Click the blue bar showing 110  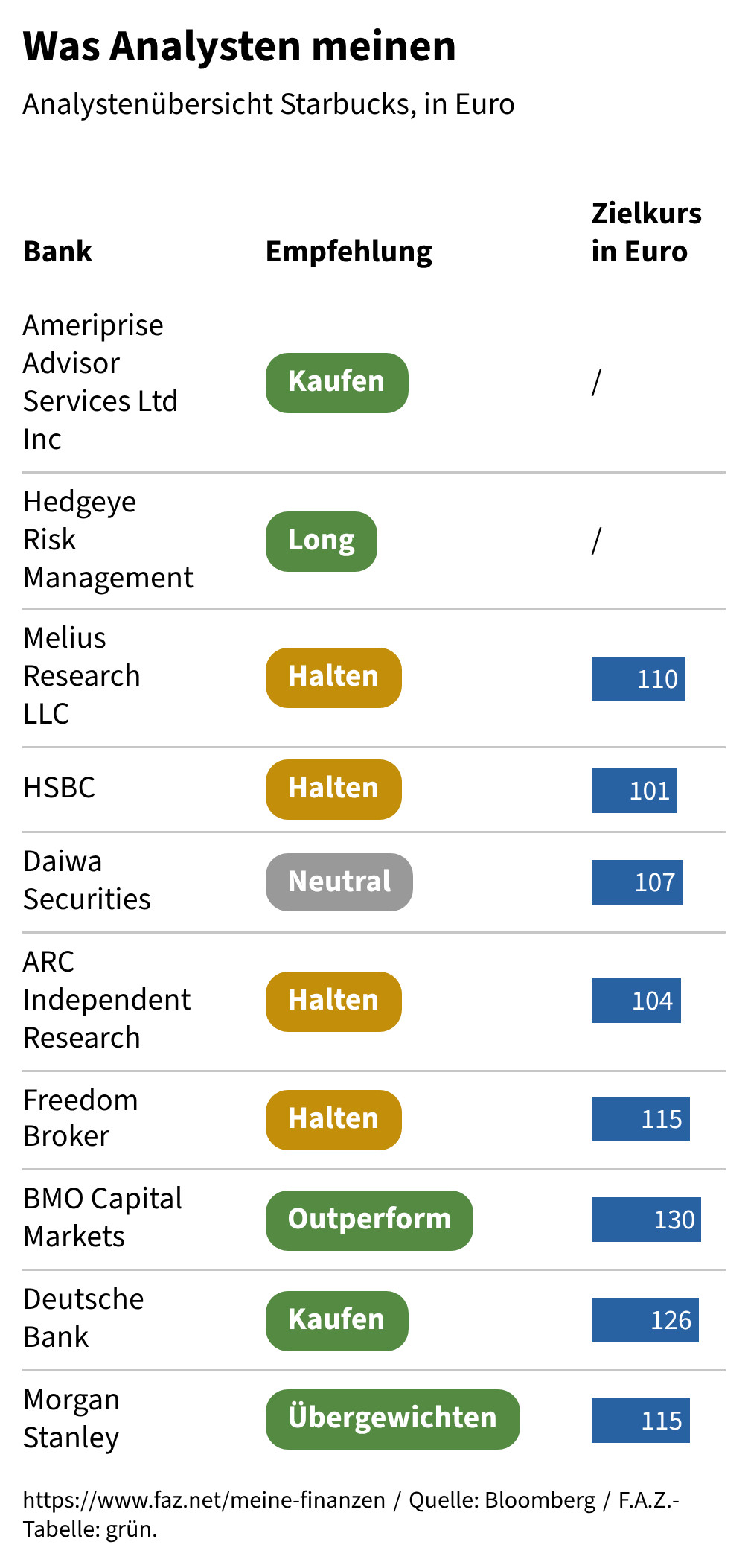[638, 679]
